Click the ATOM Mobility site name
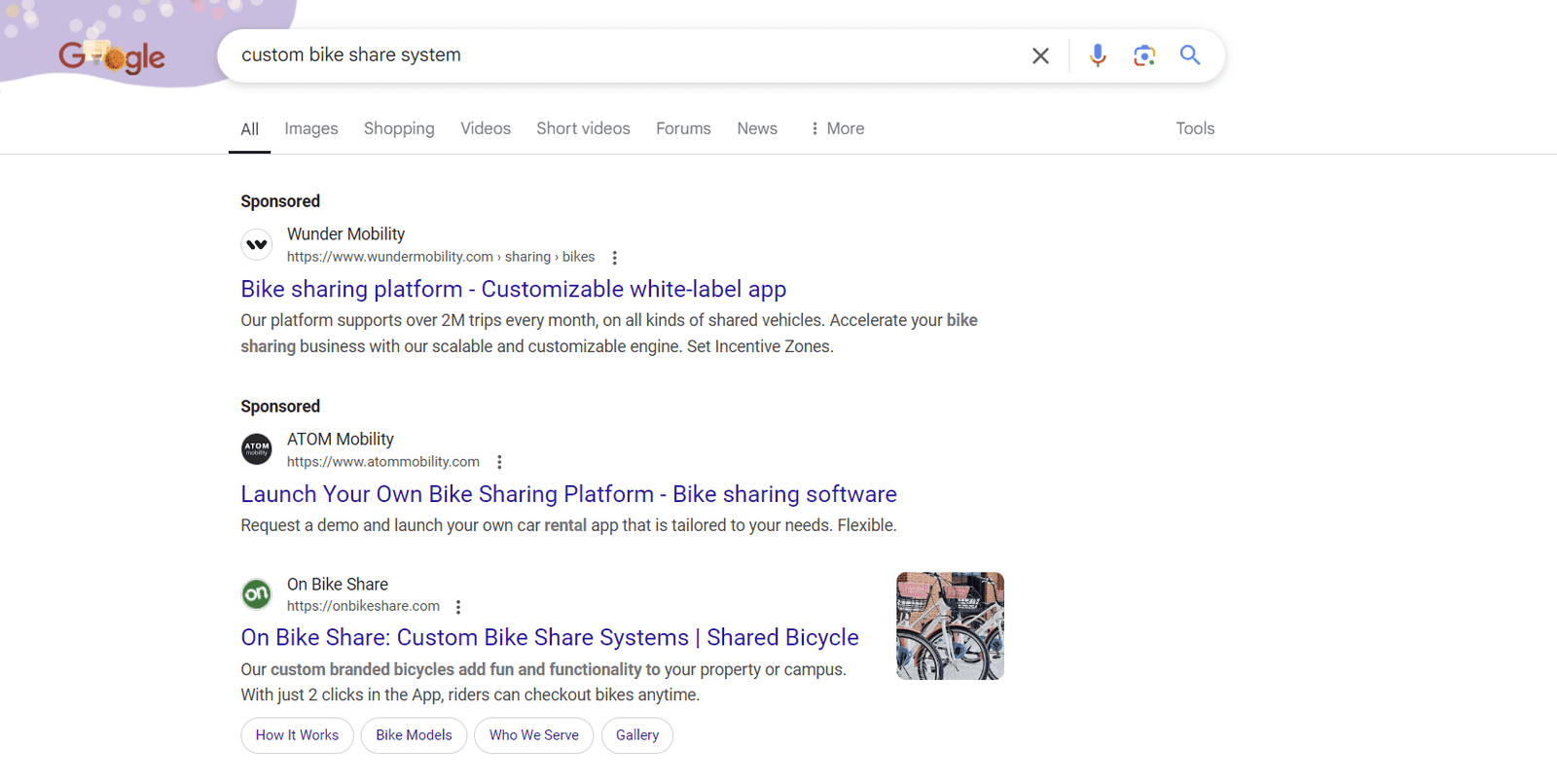 coord(341,440)
